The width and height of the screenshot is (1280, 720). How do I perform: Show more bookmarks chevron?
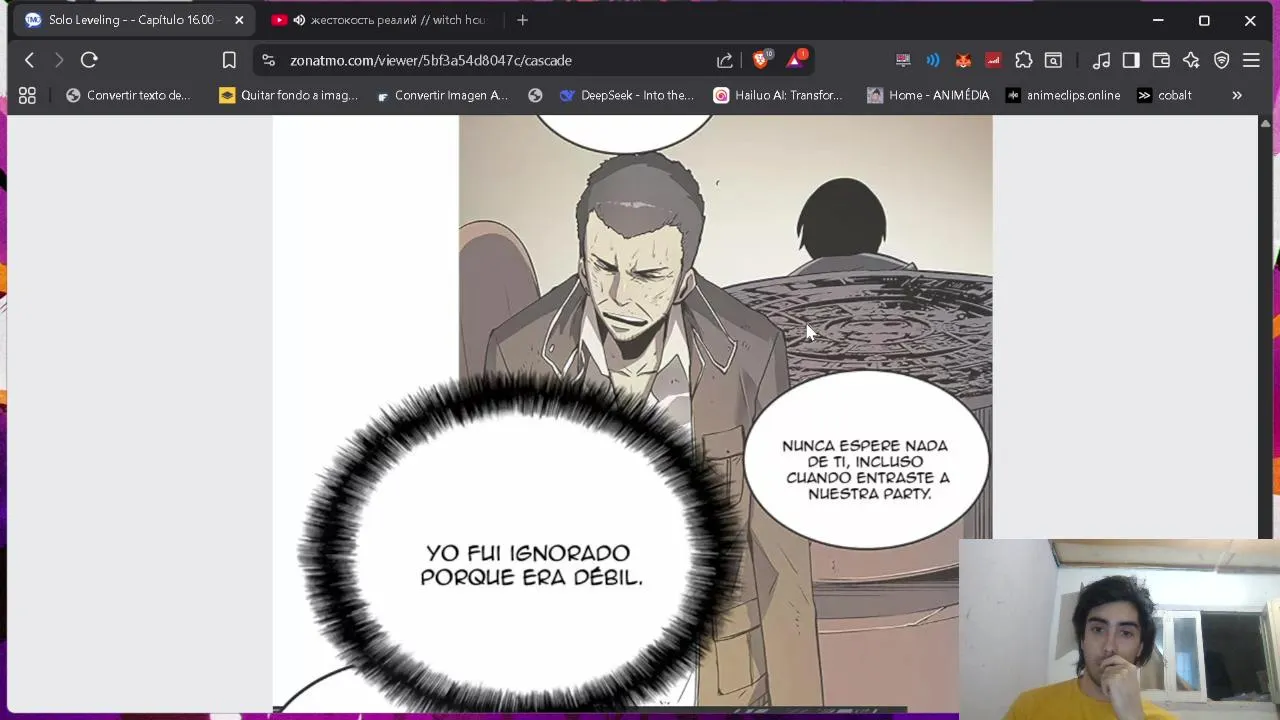pyautogui.click(x=1237, y=95)
